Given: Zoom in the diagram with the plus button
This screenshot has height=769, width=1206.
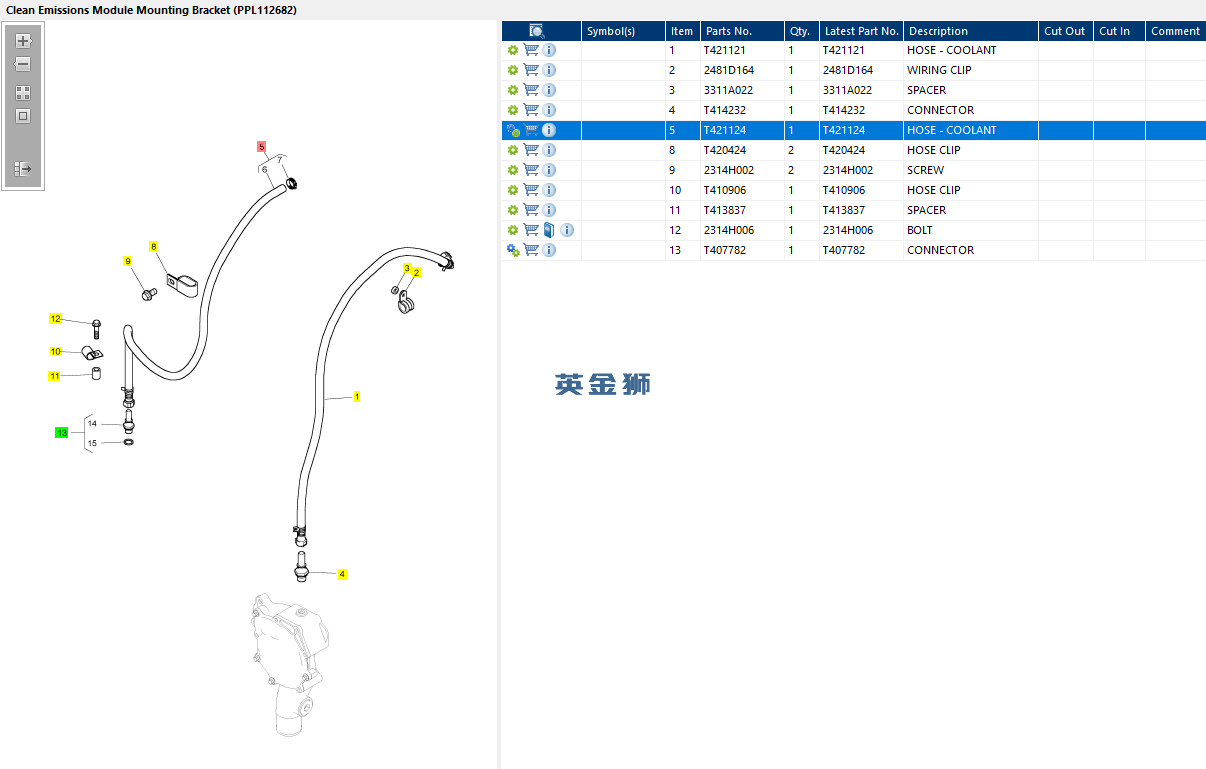Looking at the screenshot, I should 23,42.
